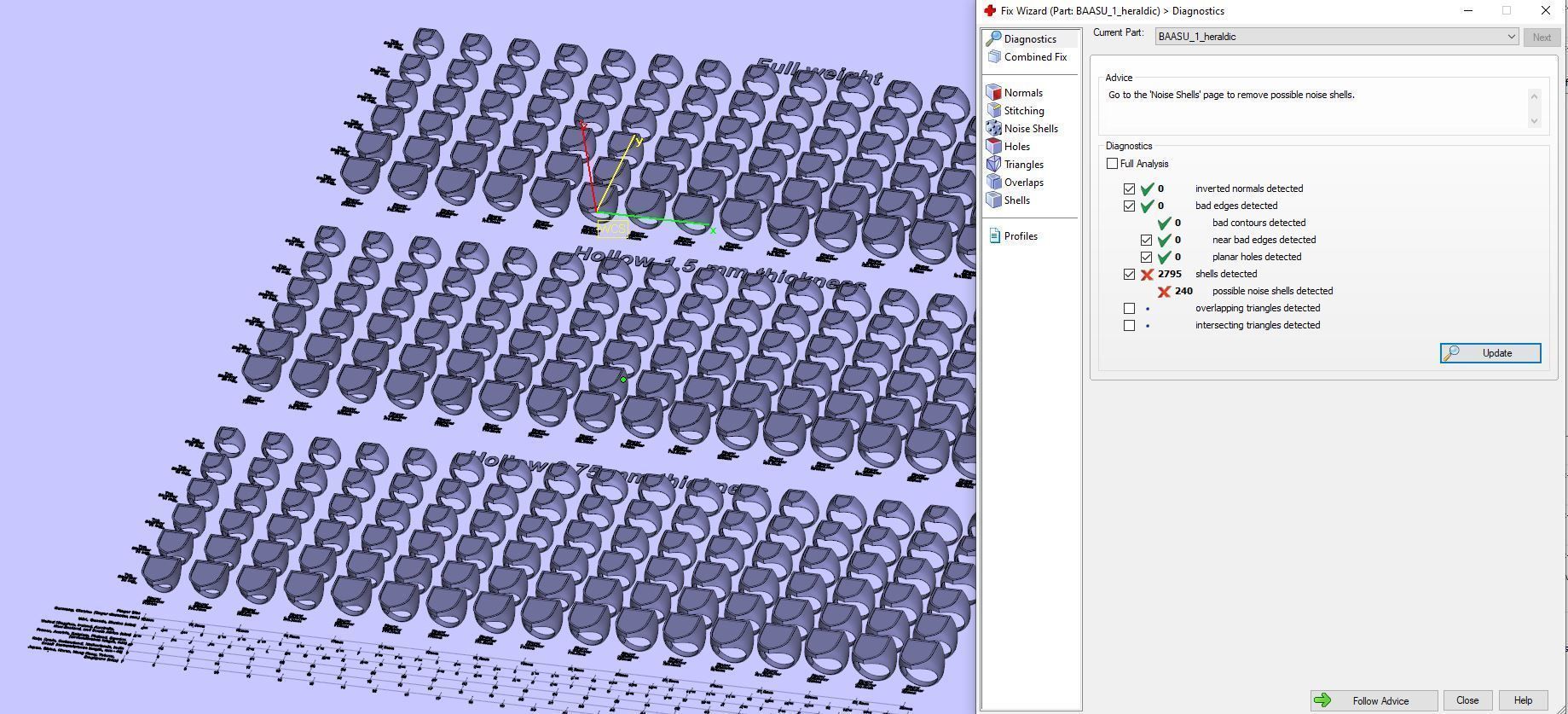
Task: Click 'bad contours detected' text
Action: [x=1258, y=223]
